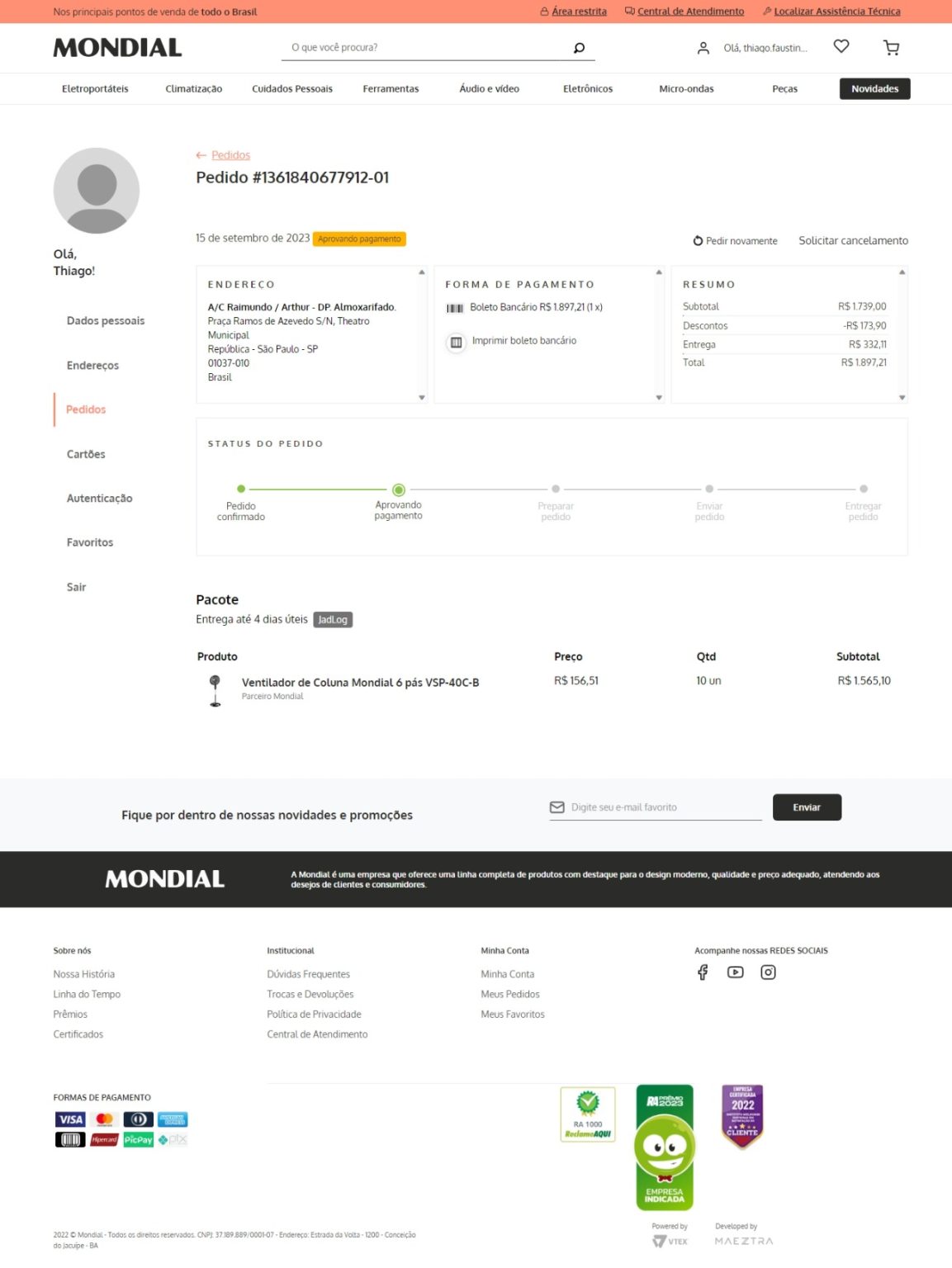This screenshot has width=952, height=1268.
Task: Click the print boleto bancário icon
Action: 456,342
